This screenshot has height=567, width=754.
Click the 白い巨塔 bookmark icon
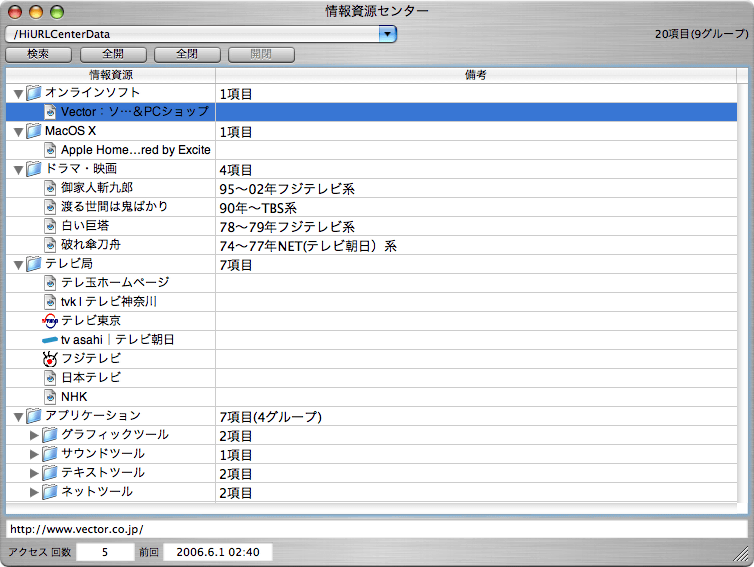50,226
